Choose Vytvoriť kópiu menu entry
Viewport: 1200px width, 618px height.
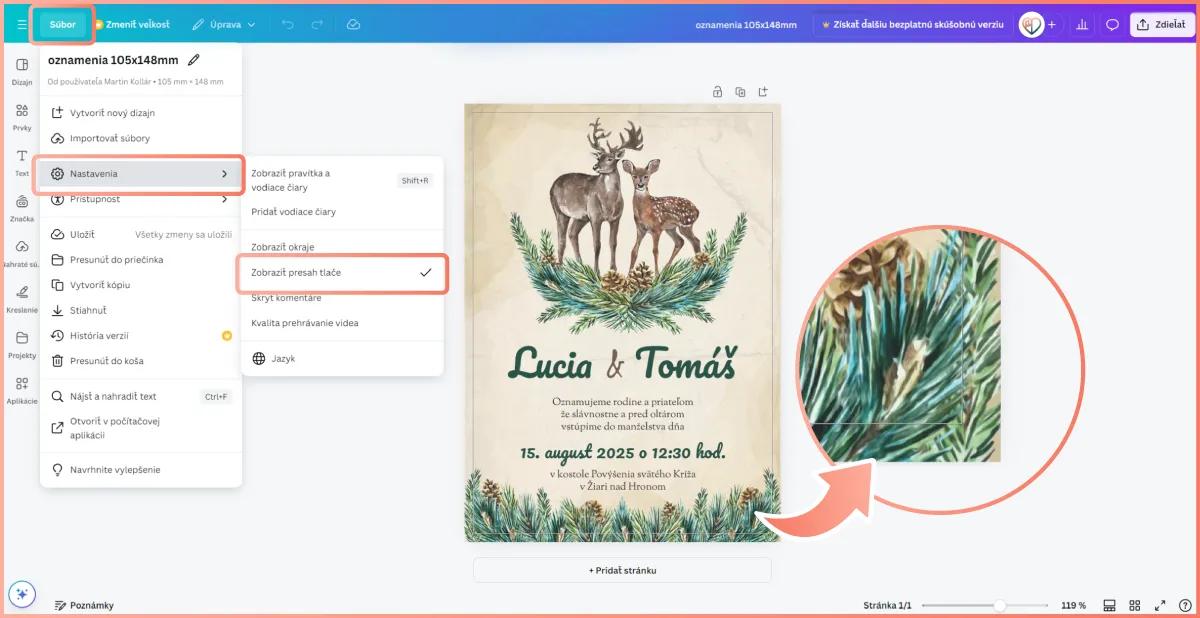coord(100,285)
